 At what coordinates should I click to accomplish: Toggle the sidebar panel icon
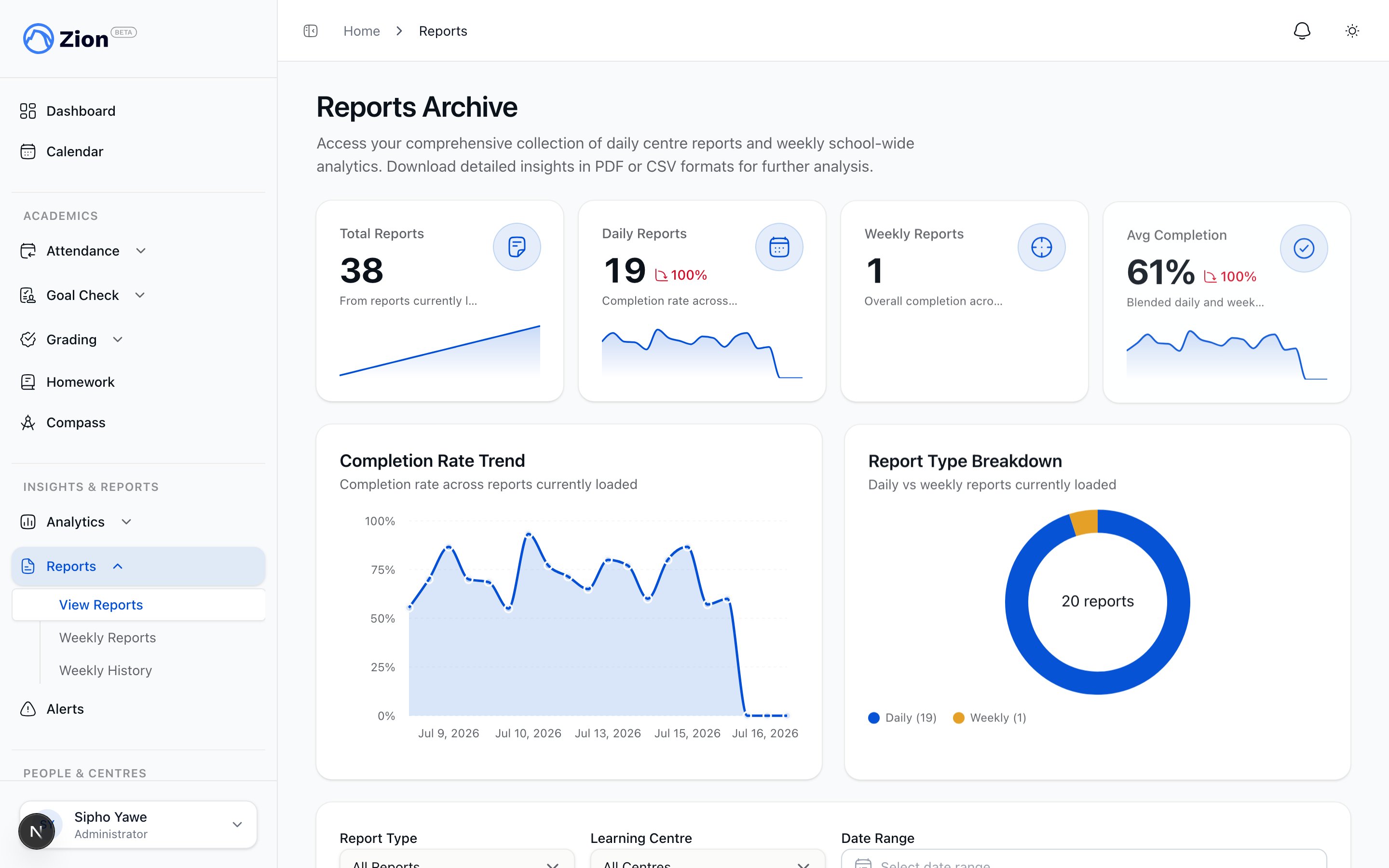(x=311, y=31)
